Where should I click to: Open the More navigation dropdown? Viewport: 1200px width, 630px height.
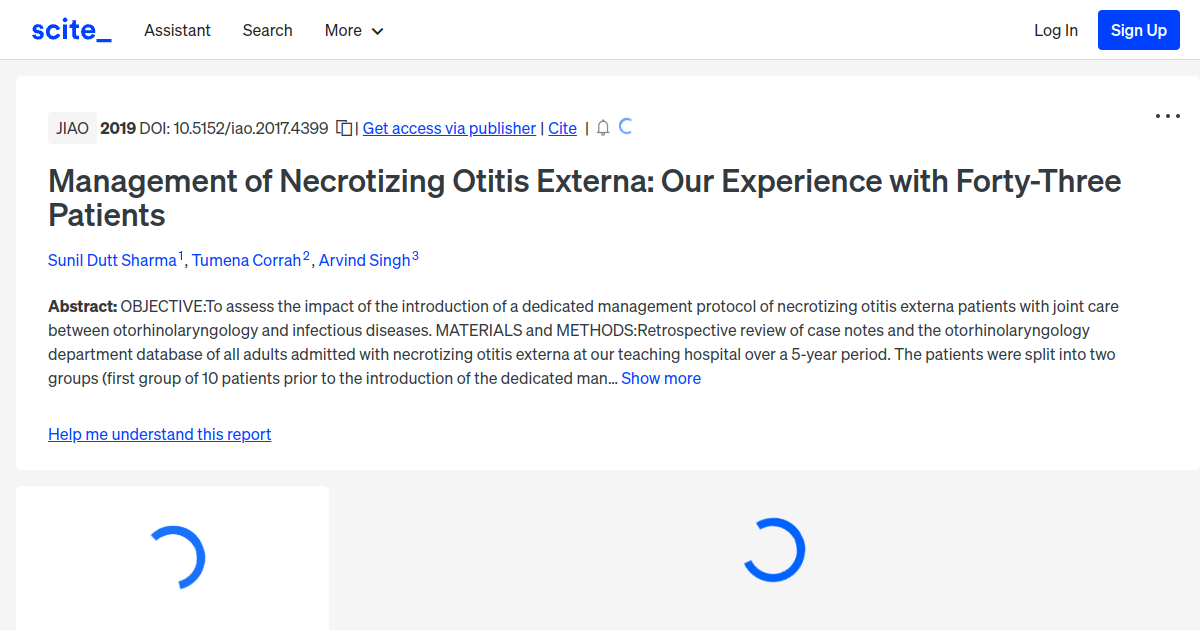coord(352,31)
